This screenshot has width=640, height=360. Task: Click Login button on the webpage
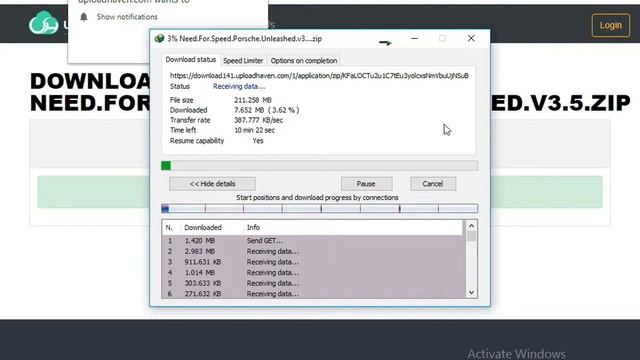coord(611,25)
